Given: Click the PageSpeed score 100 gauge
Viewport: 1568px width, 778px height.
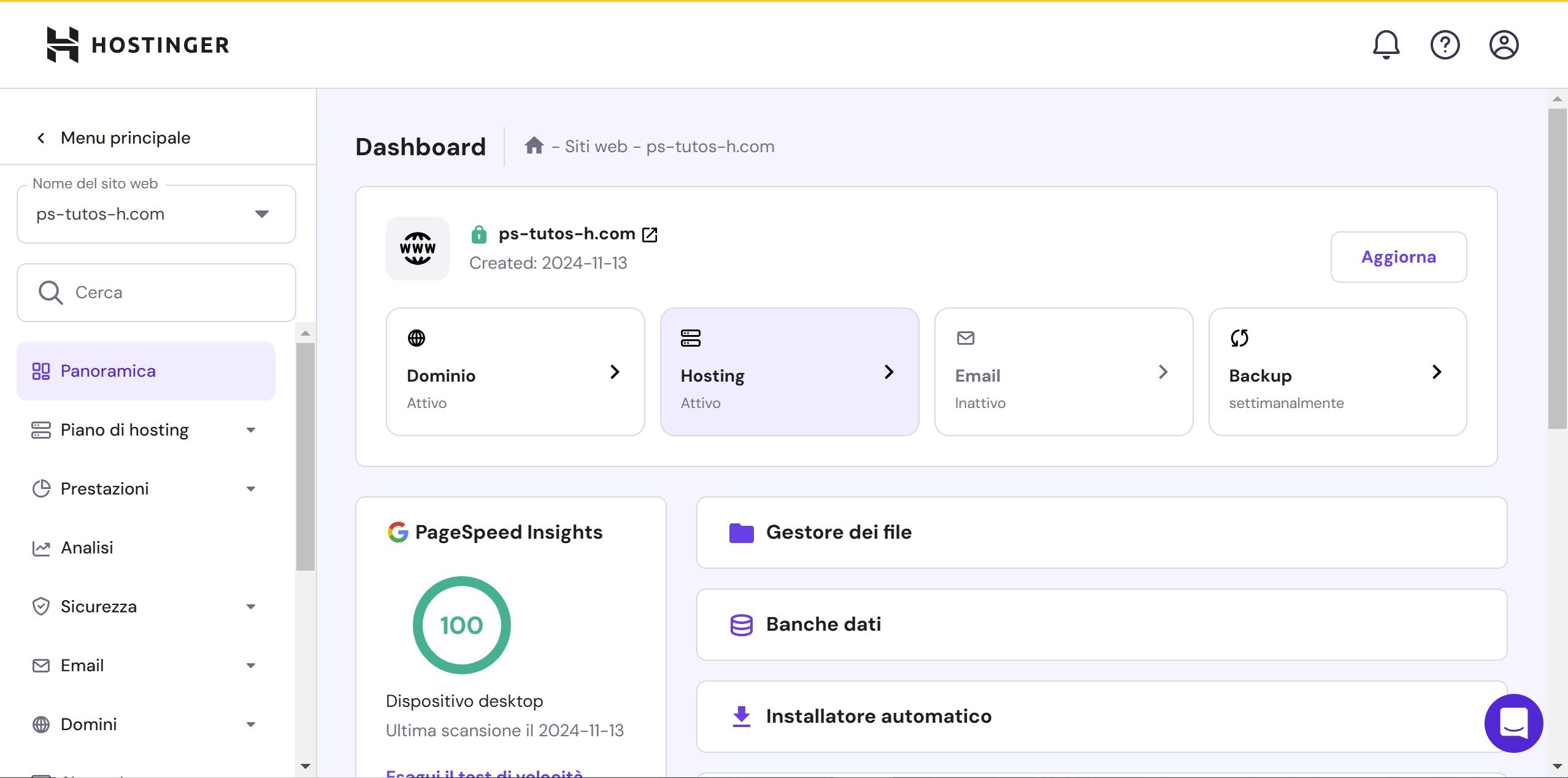Looking at the screenshot, I should (461, 625).
